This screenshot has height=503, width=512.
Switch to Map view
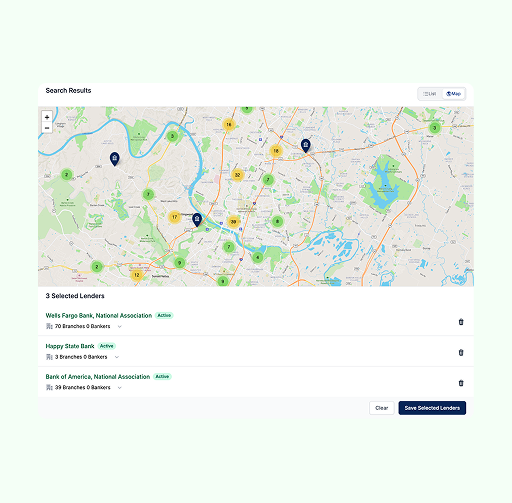(454, 94)
